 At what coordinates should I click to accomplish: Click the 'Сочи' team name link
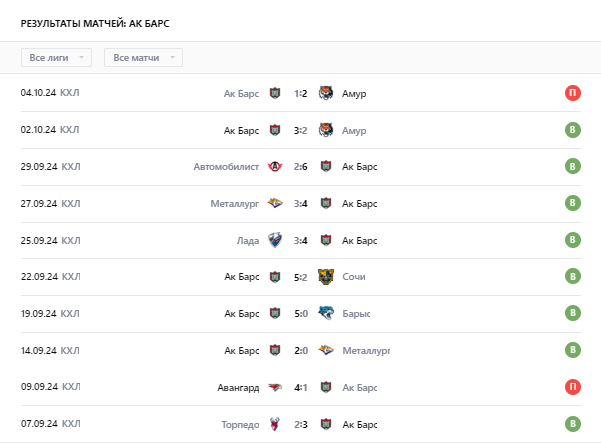pos(354,277)
